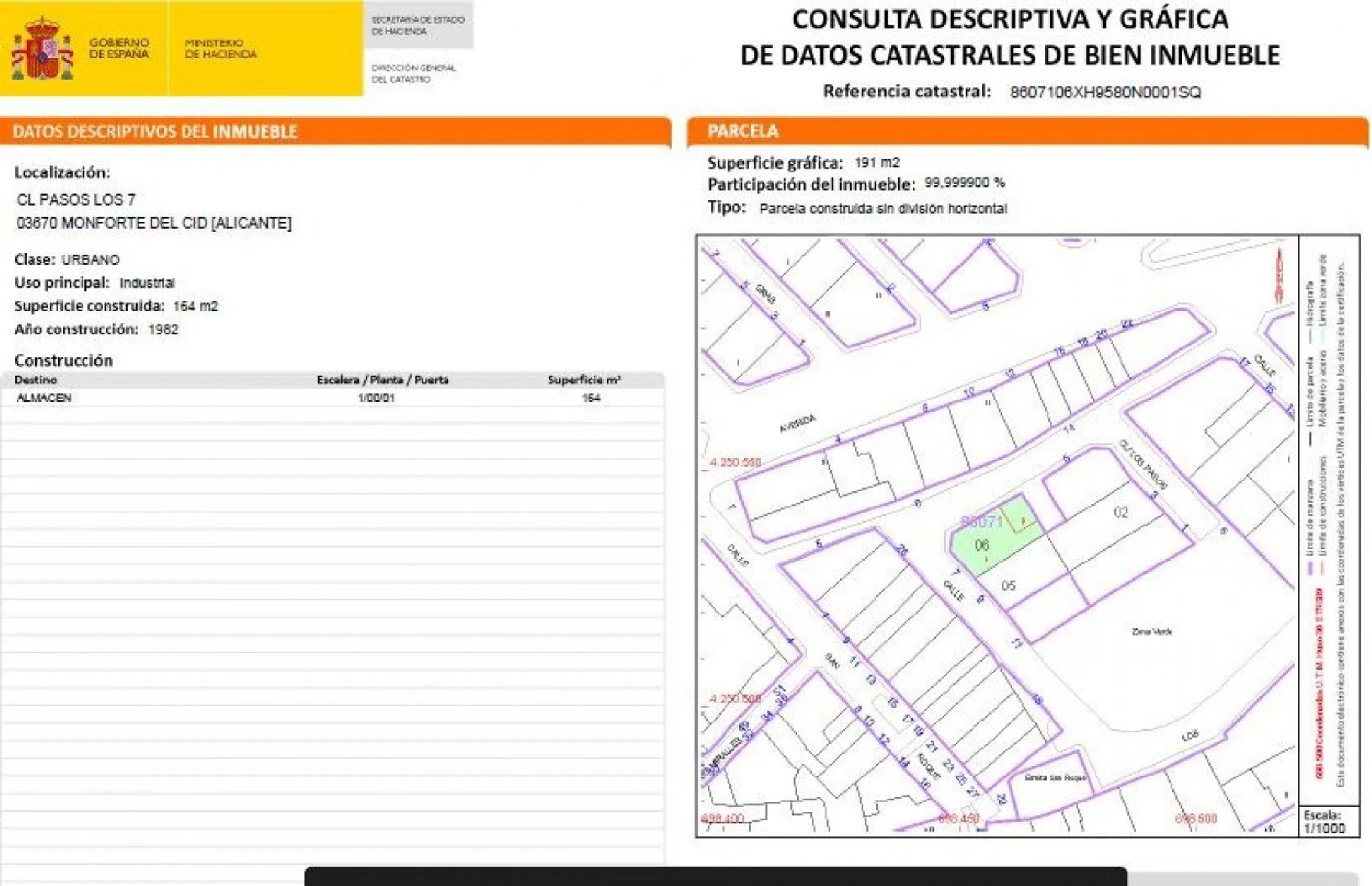Click the Secretaría de Estado de Hacienda box
The width and height of the screenshot is (1372, 886).
418,25
